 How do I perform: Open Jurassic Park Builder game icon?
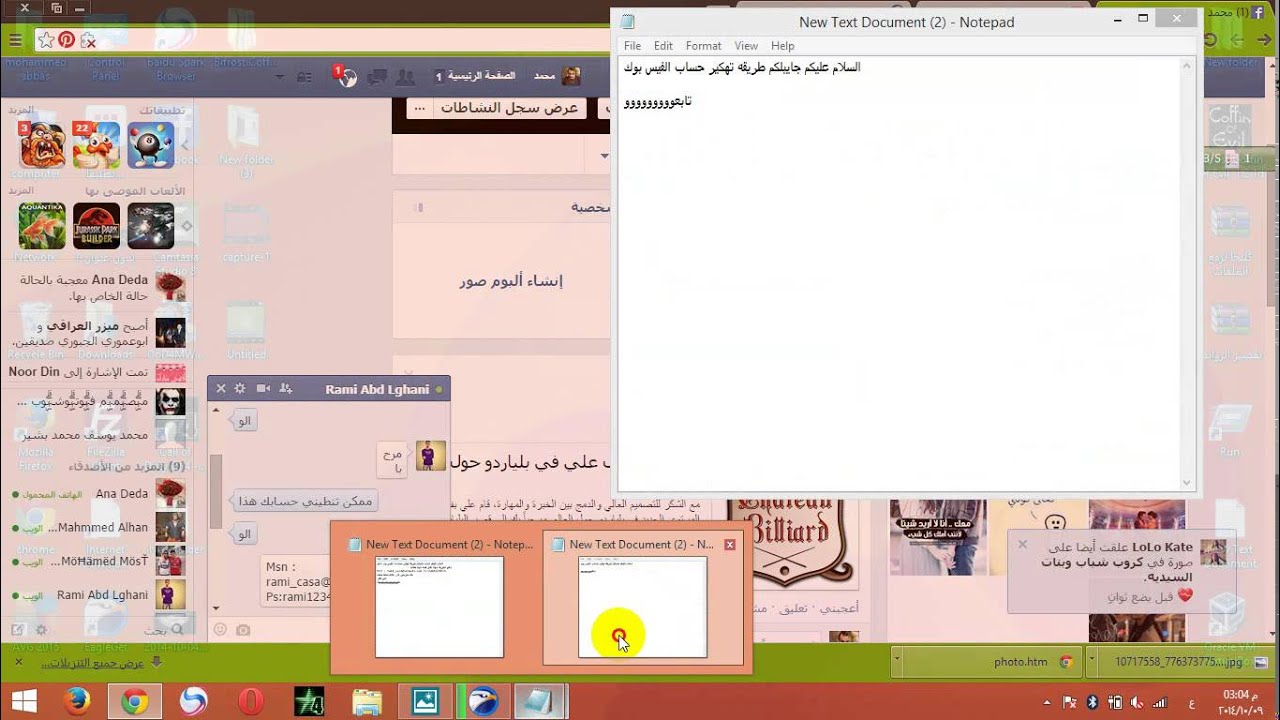pyautogui.click(x=96, y=226)
